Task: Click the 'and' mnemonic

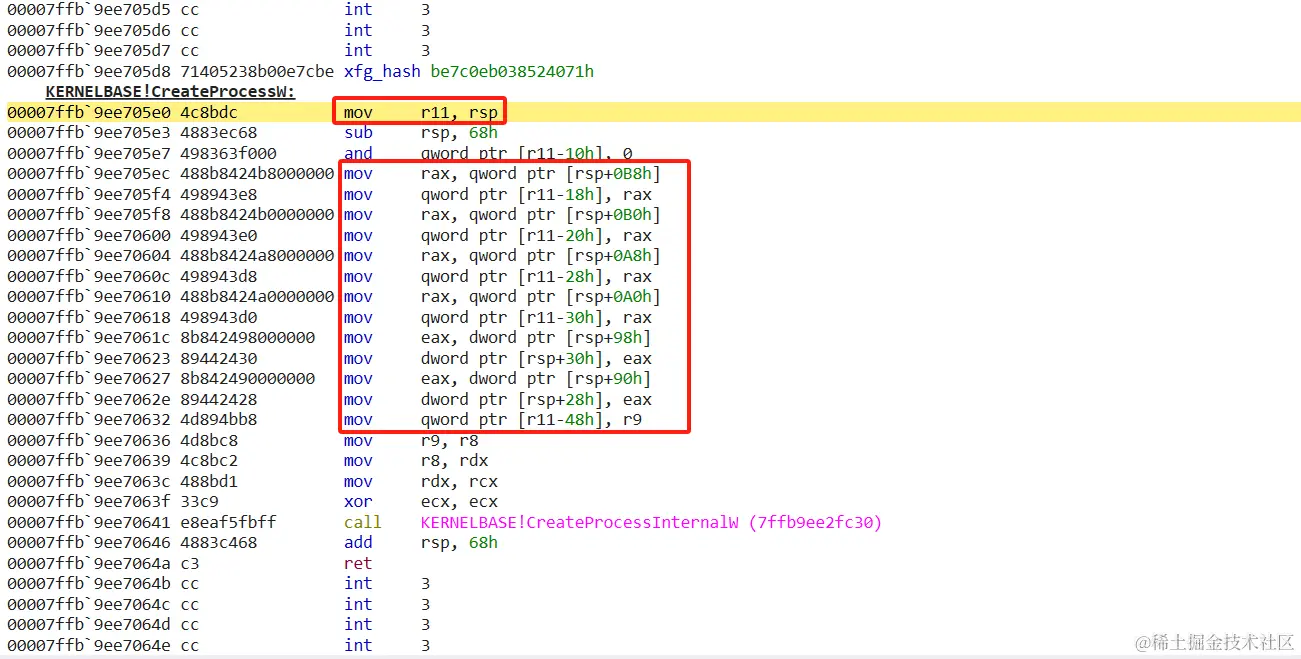Action: tap(358, 153)
